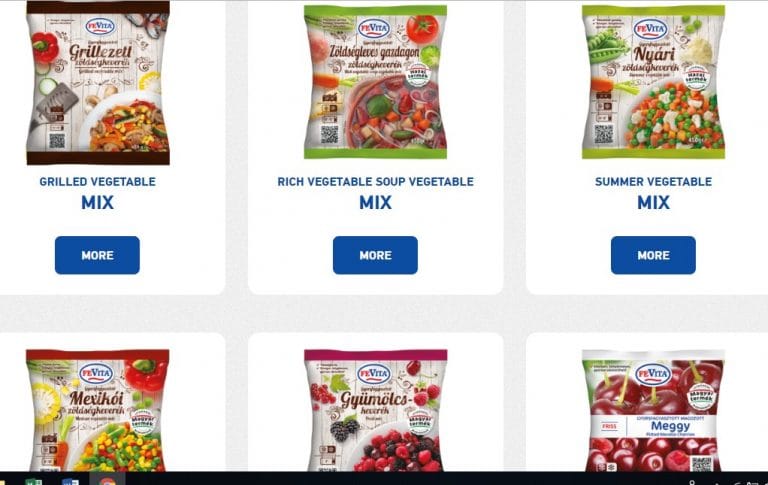Open the Rich Vegetable Soup Vegetable Mix title
768x485 pixels.
point(375,193)
